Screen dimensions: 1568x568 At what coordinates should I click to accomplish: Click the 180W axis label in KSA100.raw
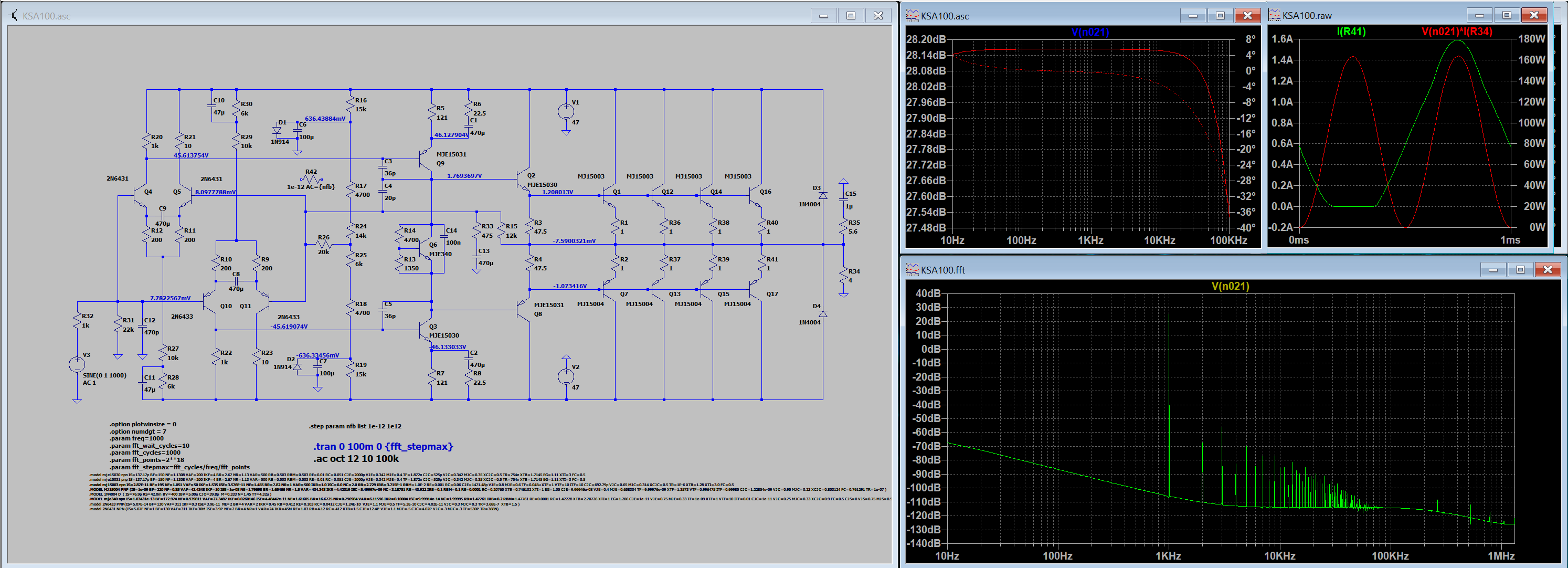(1531, 39)
